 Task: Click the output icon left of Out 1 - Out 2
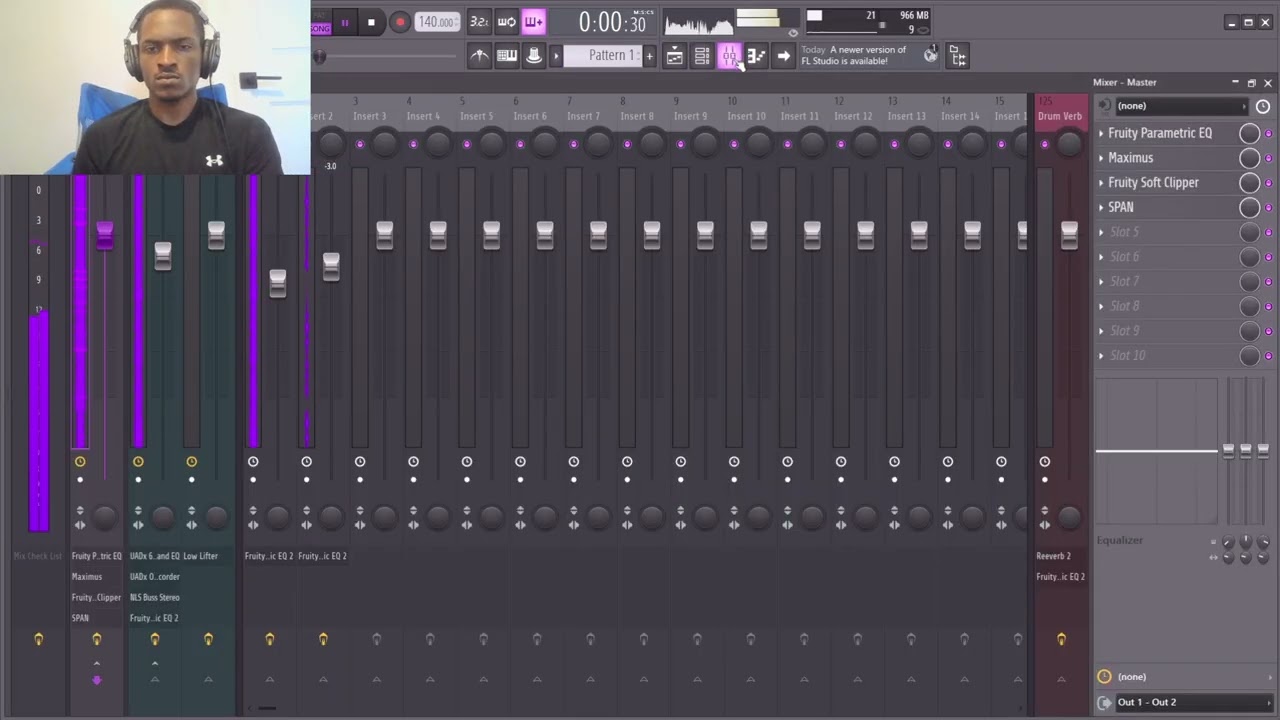pyautogui.click(x=1104, y=702)
